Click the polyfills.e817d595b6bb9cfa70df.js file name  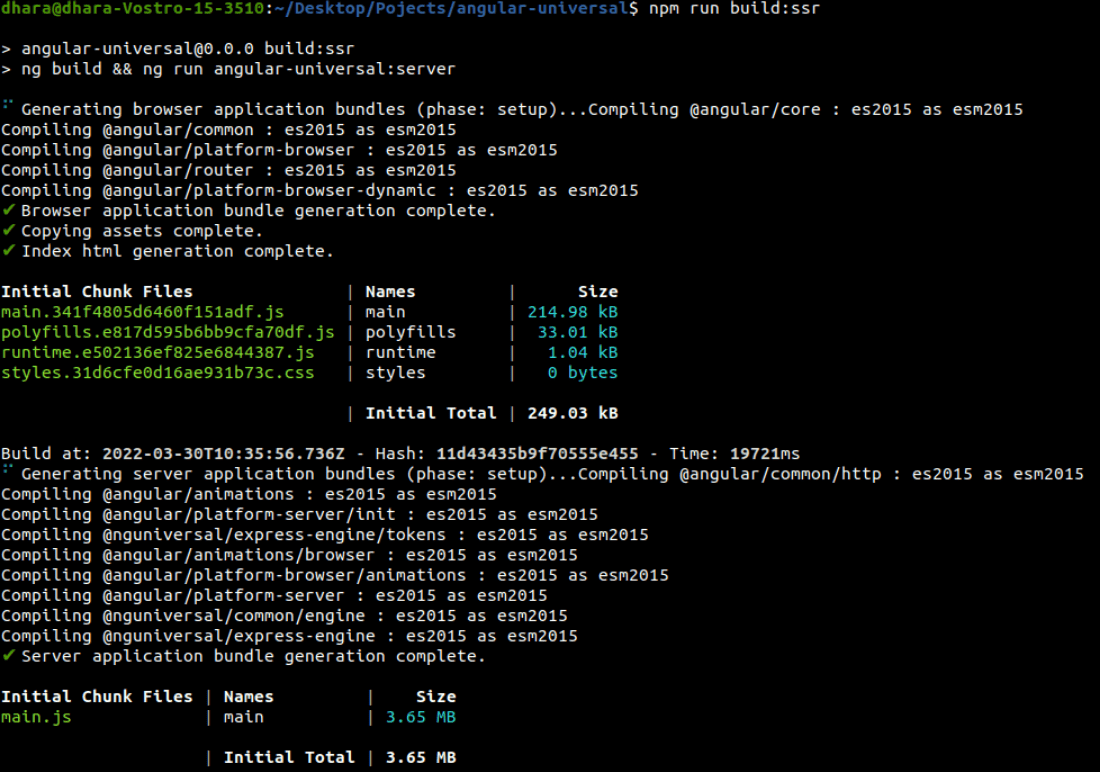click(x=168, y=332)
